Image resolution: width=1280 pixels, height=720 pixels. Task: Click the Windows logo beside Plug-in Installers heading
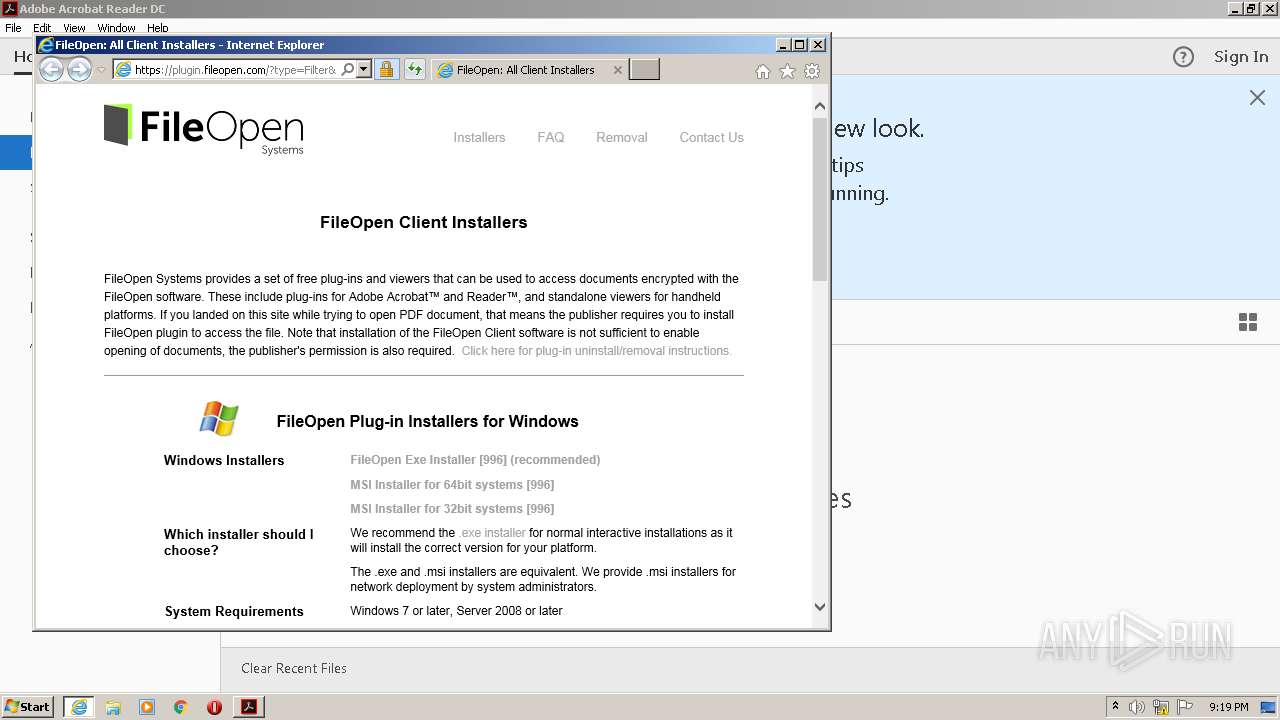[219, 419]
